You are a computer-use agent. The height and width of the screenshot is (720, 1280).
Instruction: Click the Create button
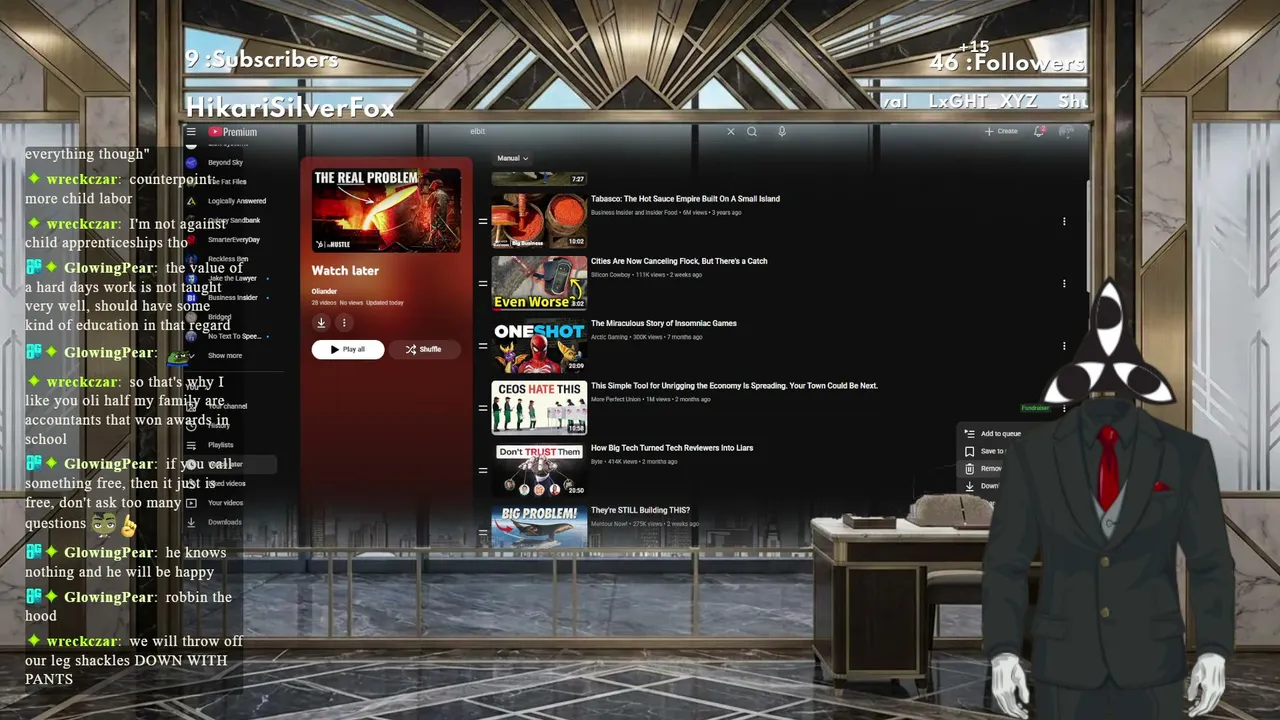pos(1001,132)
